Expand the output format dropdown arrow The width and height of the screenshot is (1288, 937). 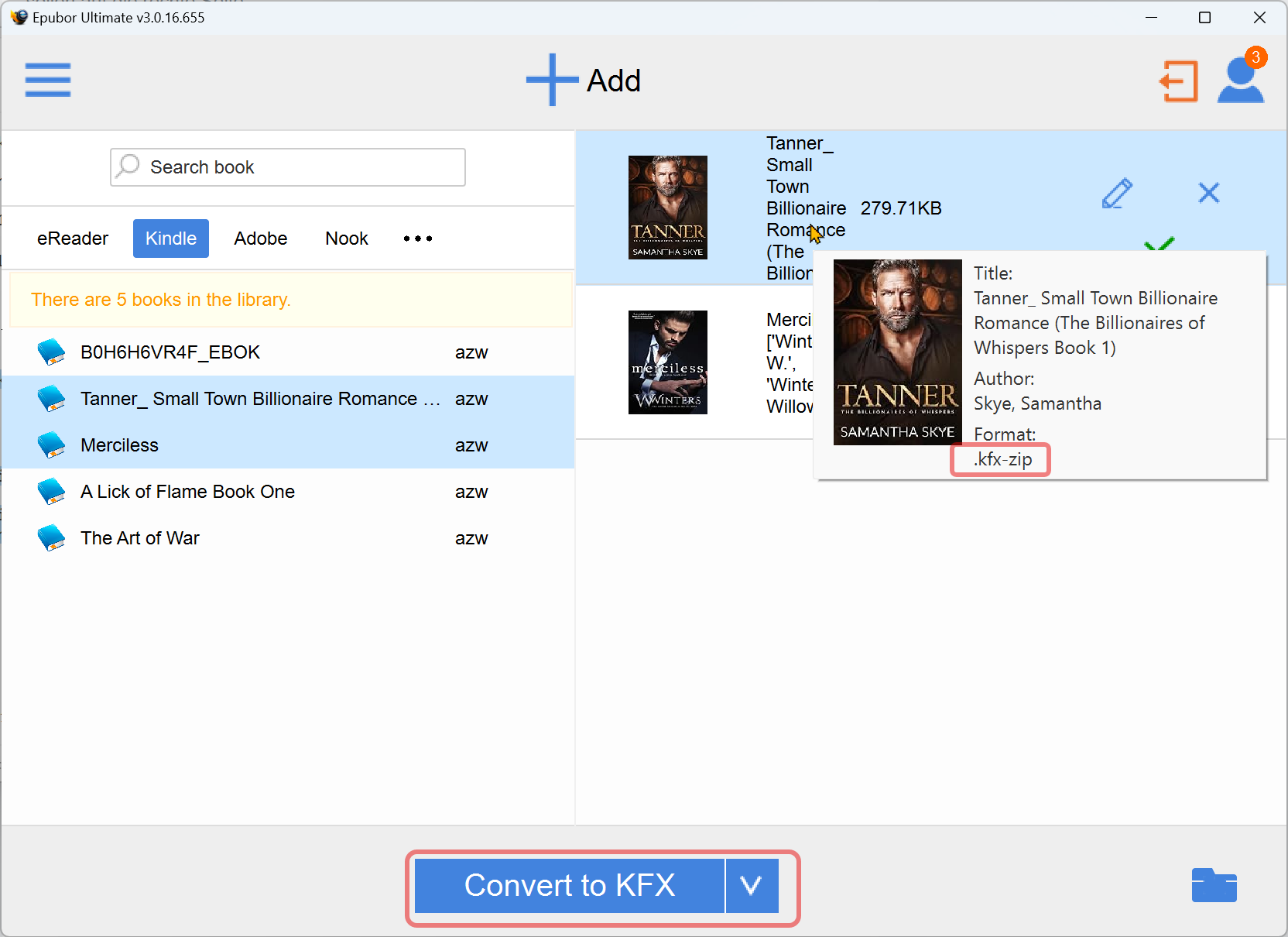click(752, 885)
